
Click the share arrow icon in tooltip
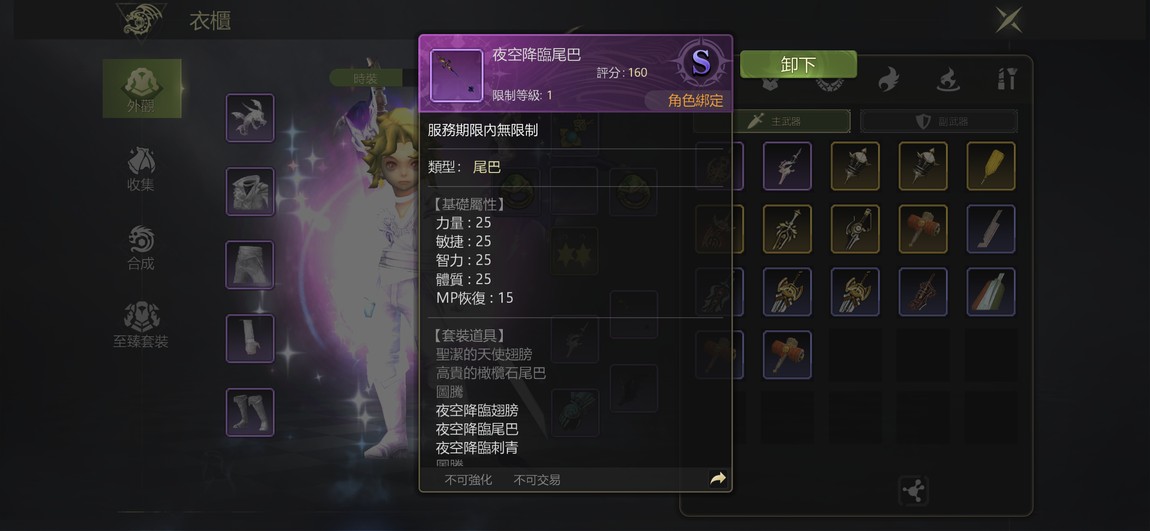click(x=718, y=479)
